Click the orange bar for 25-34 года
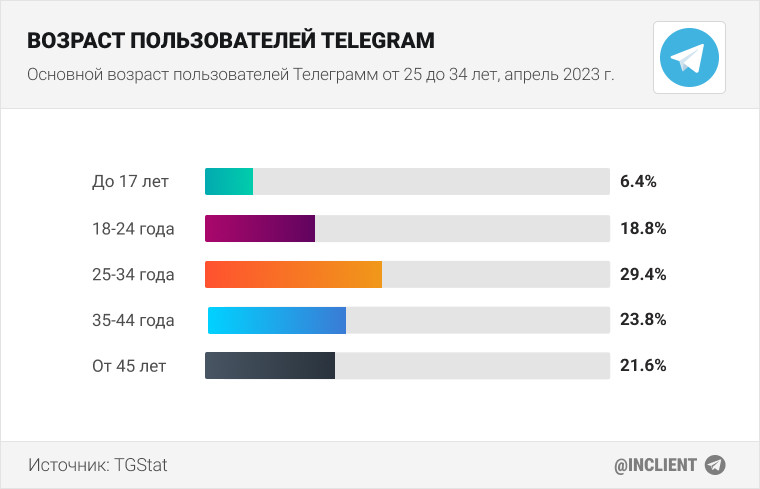 293,274
